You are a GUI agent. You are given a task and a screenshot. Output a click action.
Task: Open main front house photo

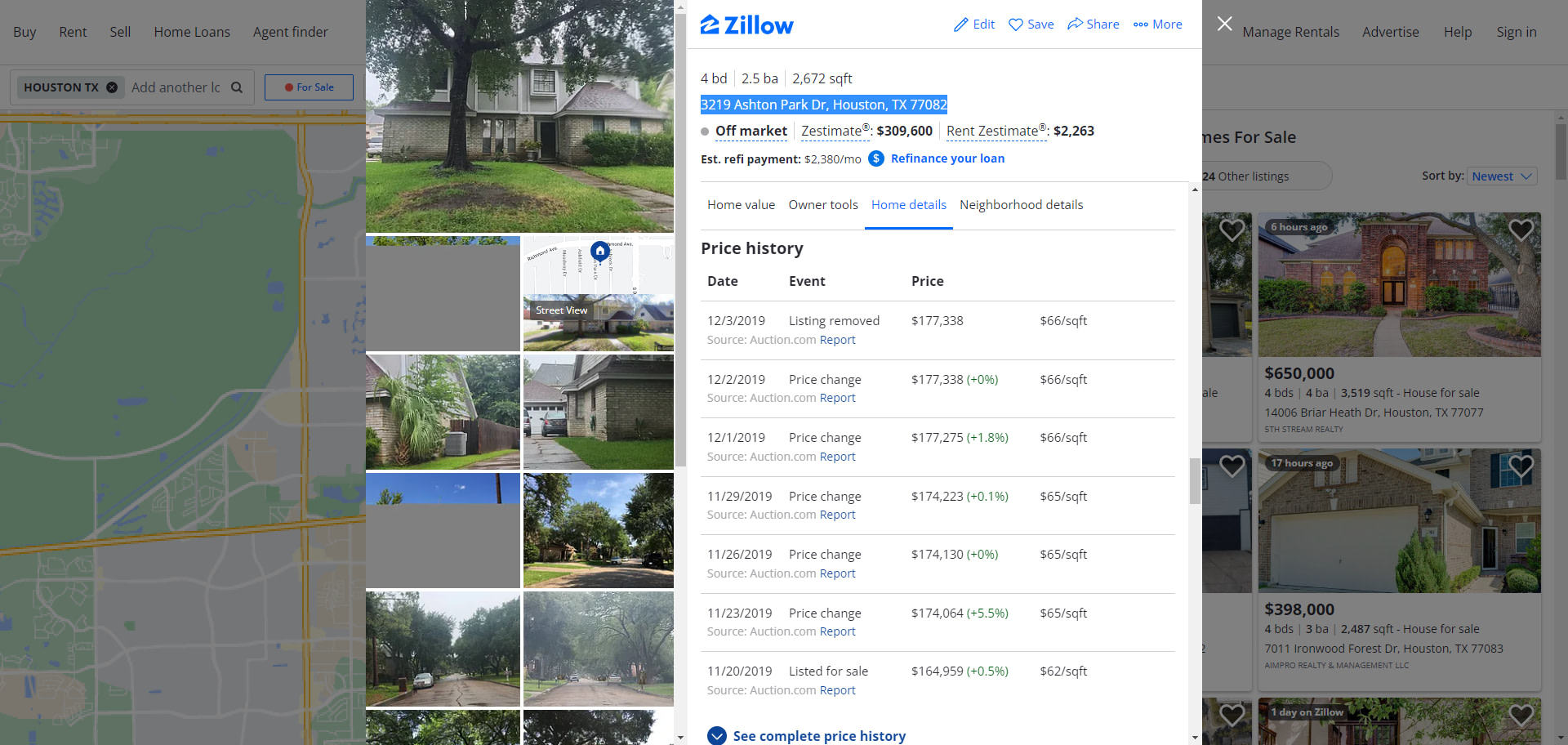pyautogui.click(x=519, y=116)
